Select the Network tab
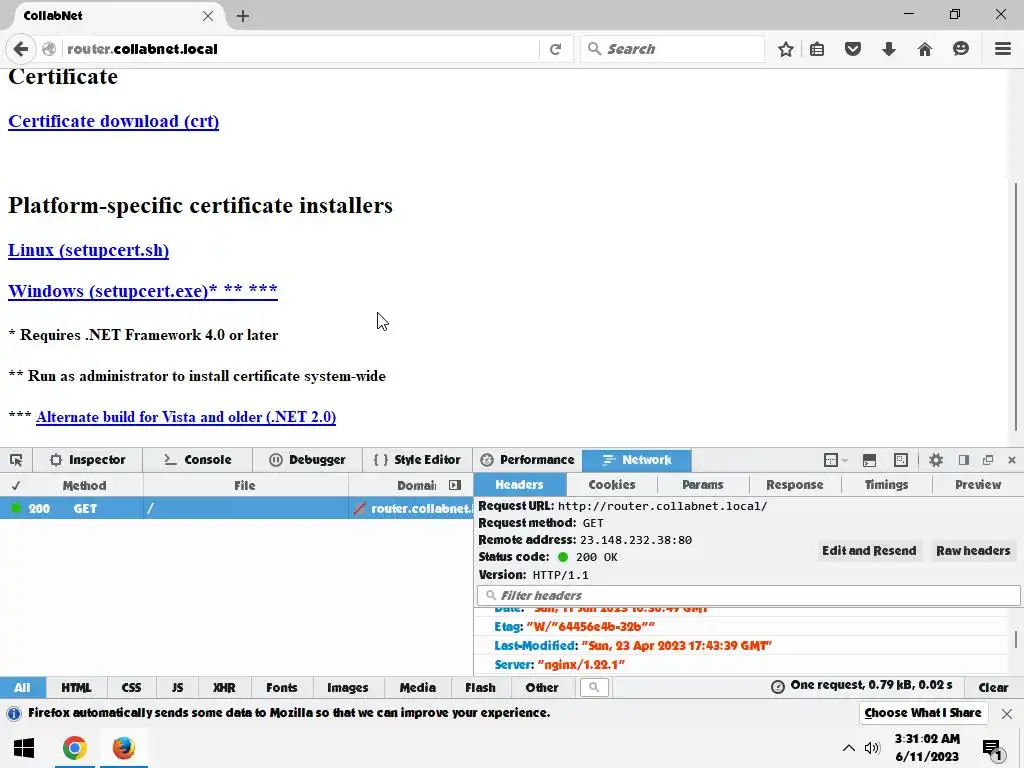This screenshot has height=768, width=1024. 637,460
